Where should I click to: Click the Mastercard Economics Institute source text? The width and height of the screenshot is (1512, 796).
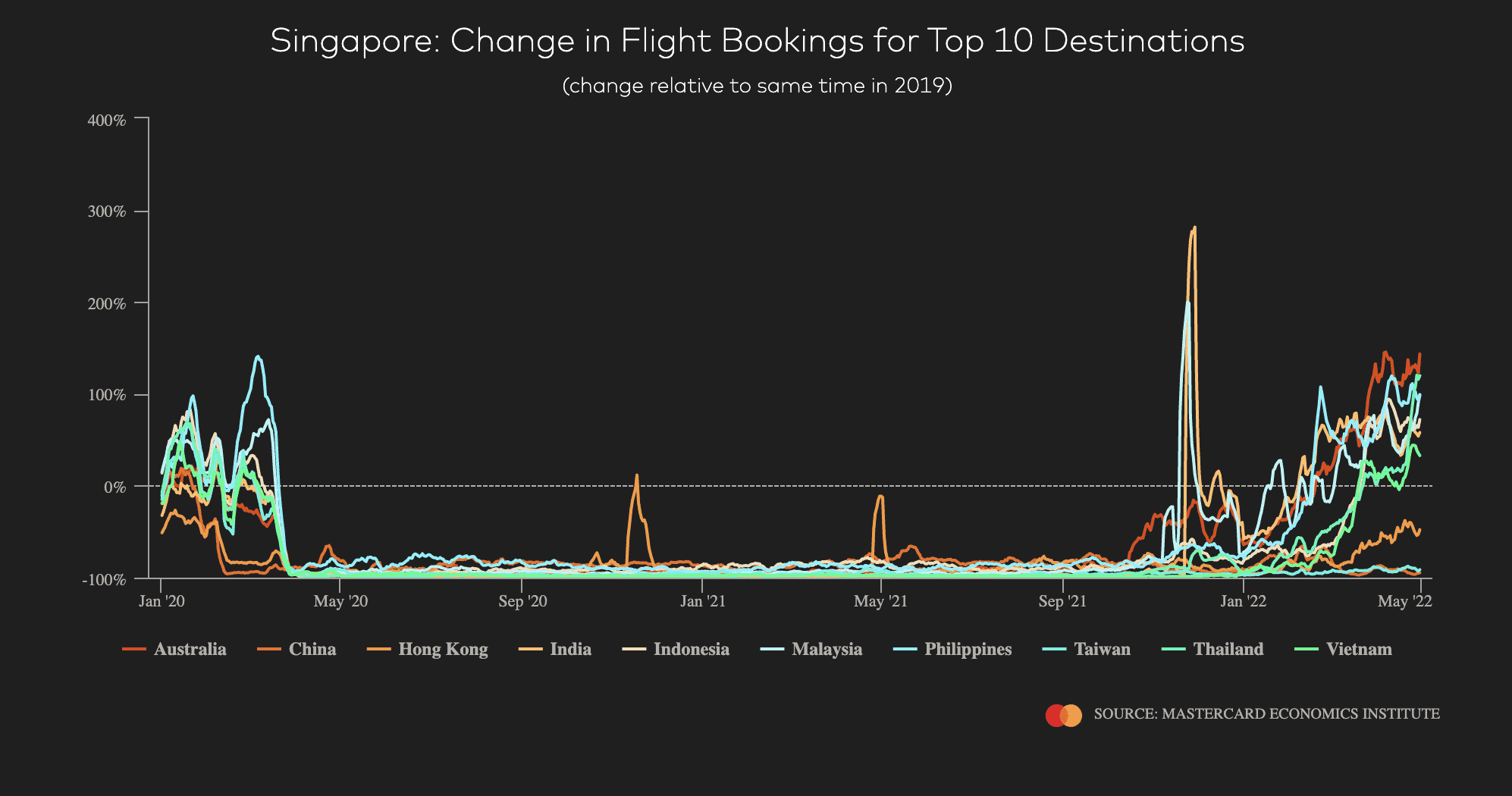1266,714
